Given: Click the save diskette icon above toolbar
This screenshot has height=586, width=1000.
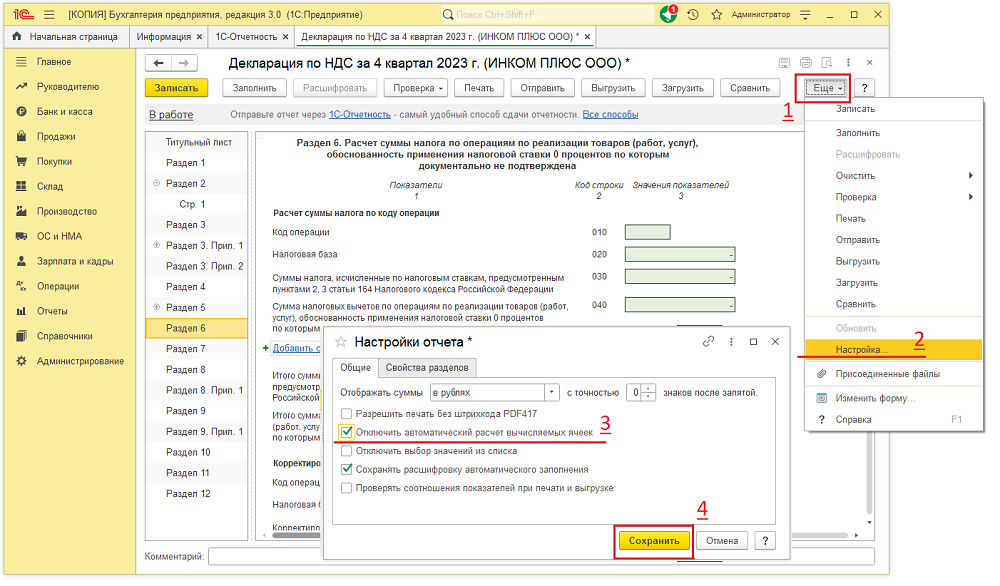Looking at the screenshot, I should [785, 63].
